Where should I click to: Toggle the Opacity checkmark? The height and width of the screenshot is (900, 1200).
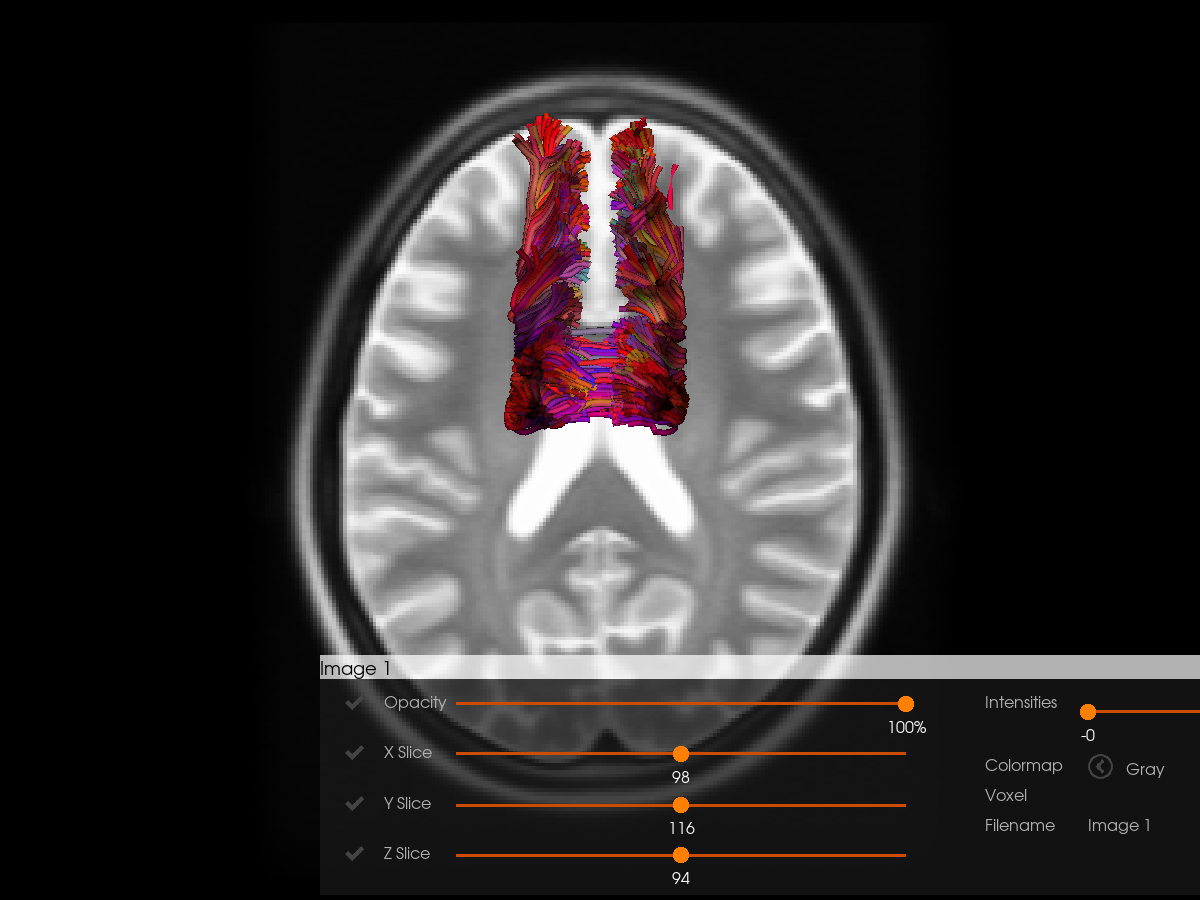pyautogui.click(x=354, y=703)
